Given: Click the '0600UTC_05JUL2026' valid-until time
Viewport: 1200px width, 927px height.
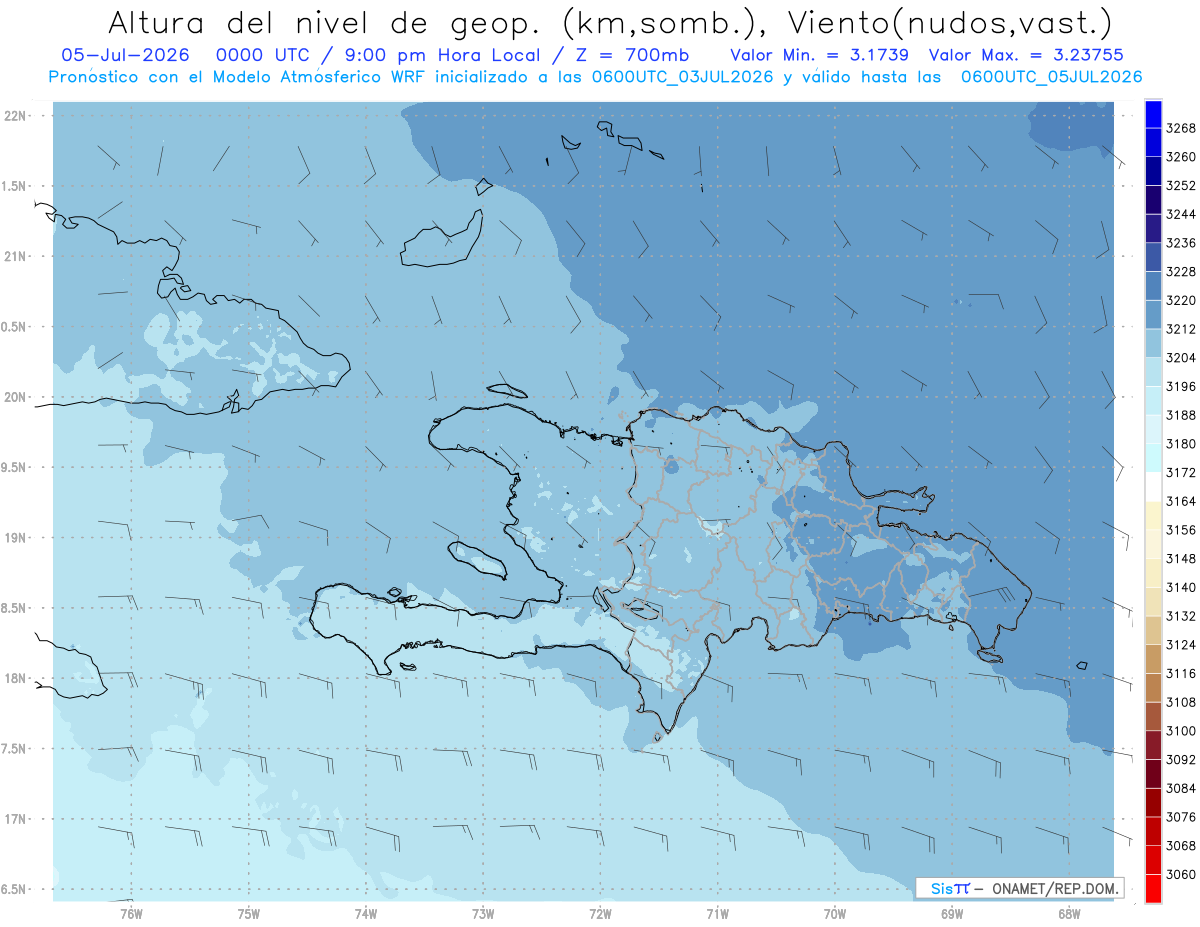Looking at the screenshot, I should [x=1051, y=77].
